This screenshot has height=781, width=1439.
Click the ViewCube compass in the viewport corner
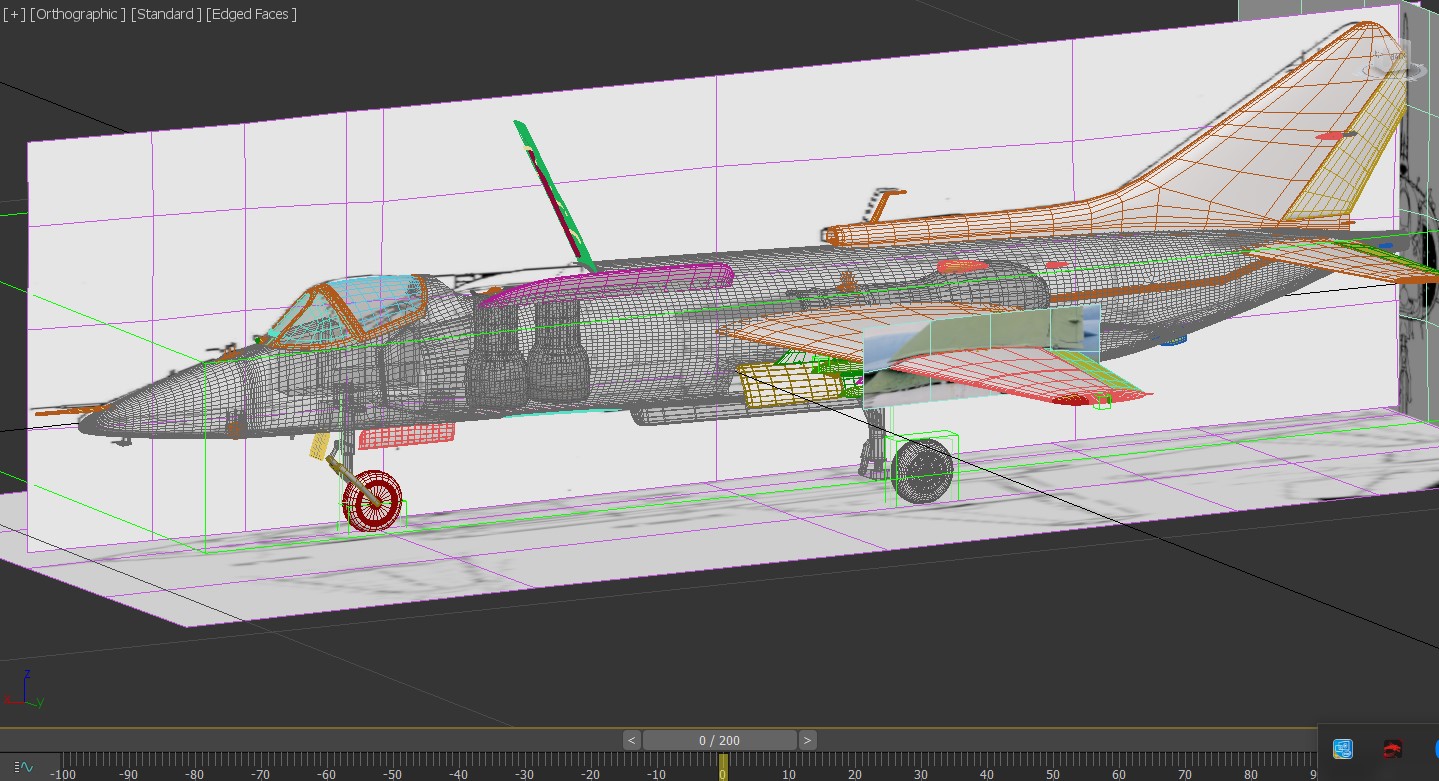coord(1396,69)
